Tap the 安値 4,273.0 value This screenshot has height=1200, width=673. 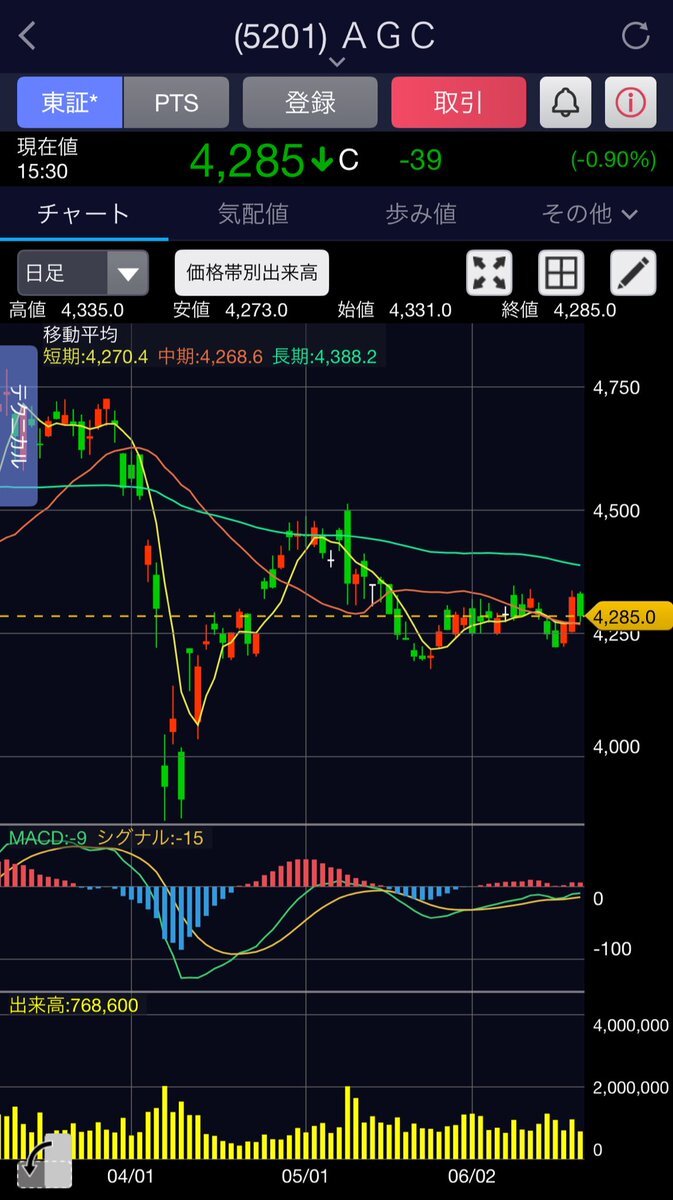(x=230, y=310)
